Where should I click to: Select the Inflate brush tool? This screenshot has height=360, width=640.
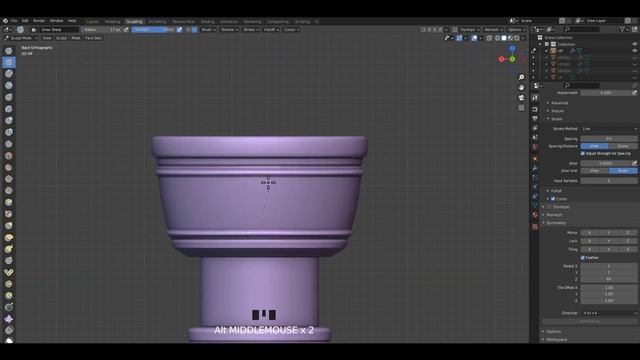(9, 120)
